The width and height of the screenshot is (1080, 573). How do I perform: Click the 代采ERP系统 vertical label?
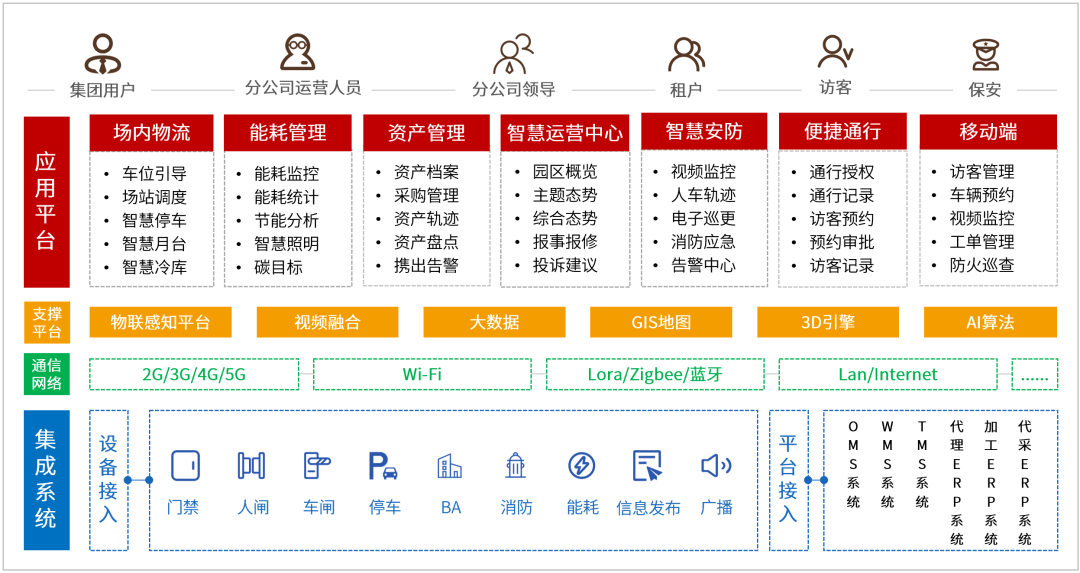(1025, 483)
